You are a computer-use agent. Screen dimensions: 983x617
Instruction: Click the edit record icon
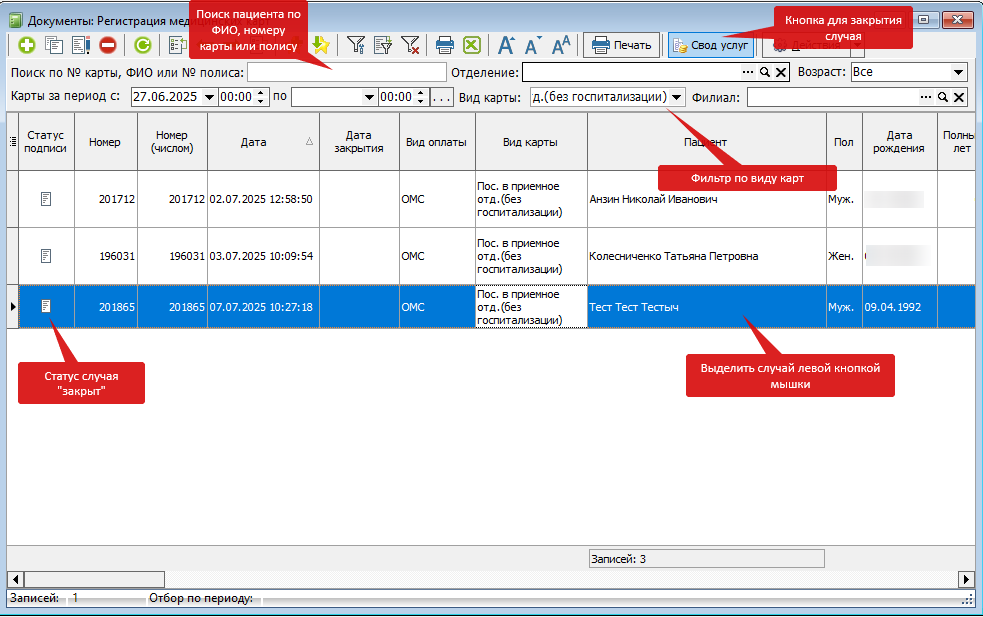coord(81,45)
